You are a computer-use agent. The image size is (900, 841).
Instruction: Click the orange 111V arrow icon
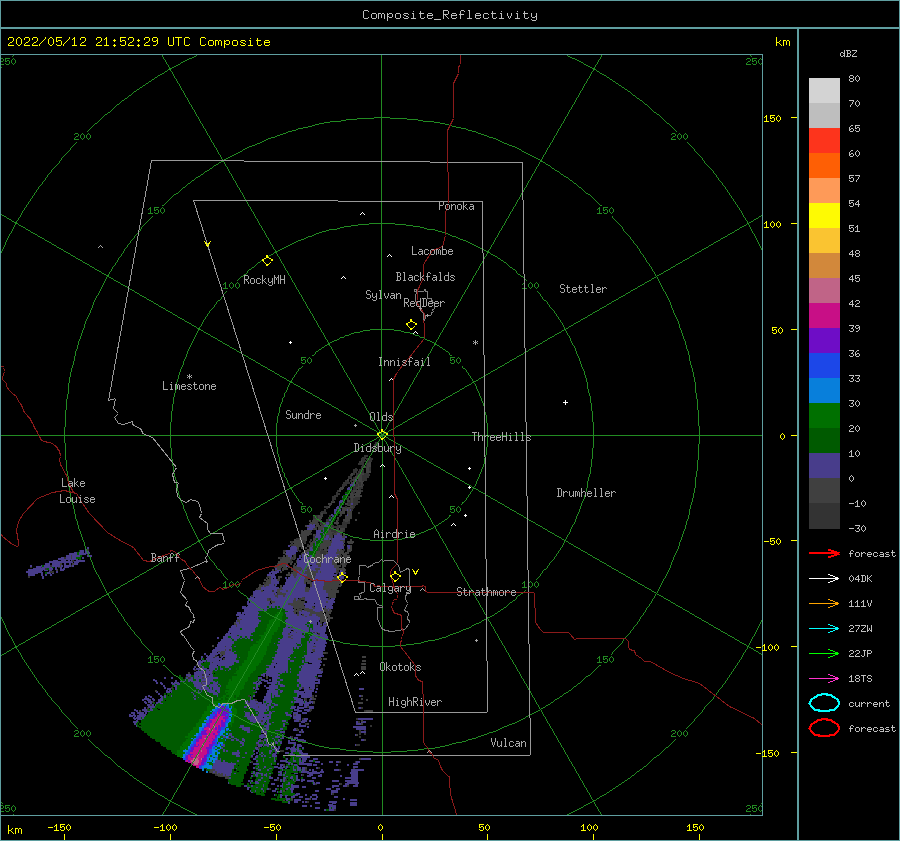click(x=824, y=603)
